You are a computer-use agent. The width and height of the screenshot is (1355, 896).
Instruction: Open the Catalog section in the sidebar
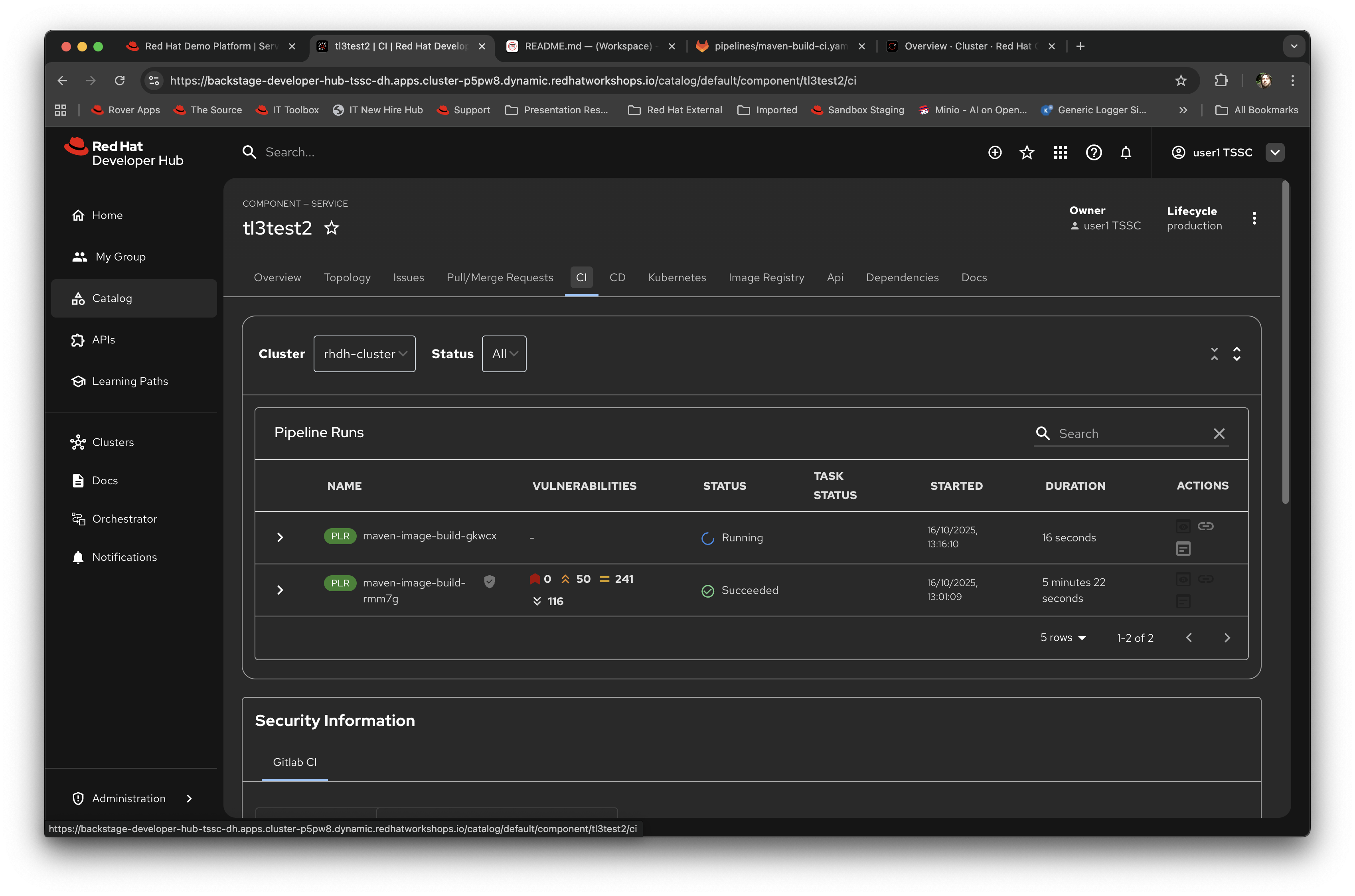tap(113, 298)
